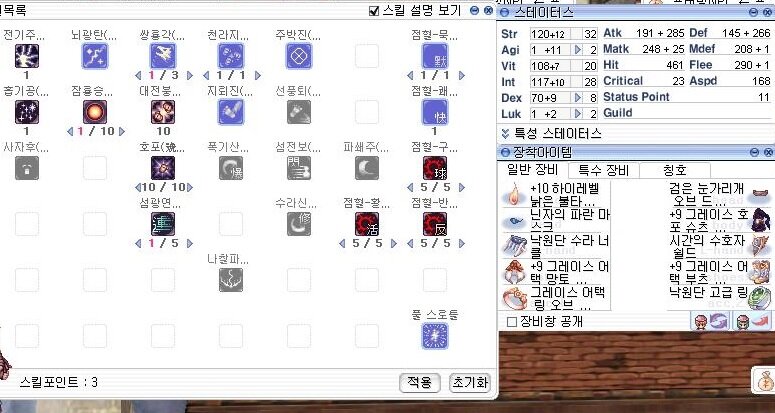Expand the 특성 스테이터스 section
The height and width of the screenshot is (413, 775).
coord(506,133)
